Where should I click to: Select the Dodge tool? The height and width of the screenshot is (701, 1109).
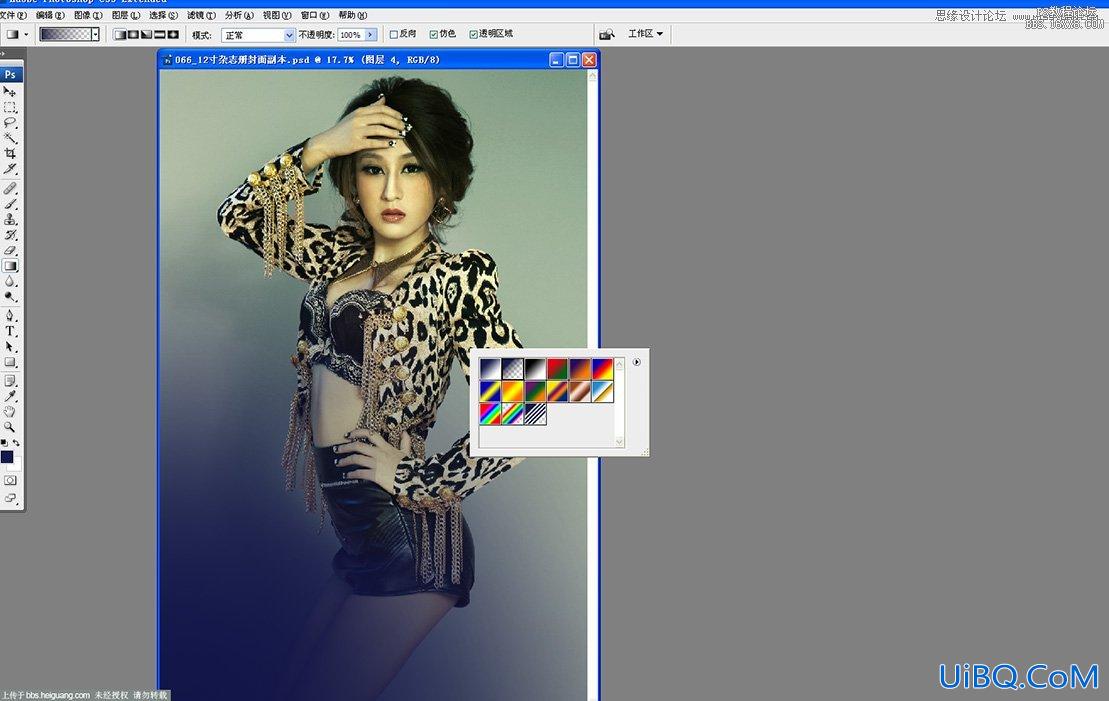coord(10,296)
